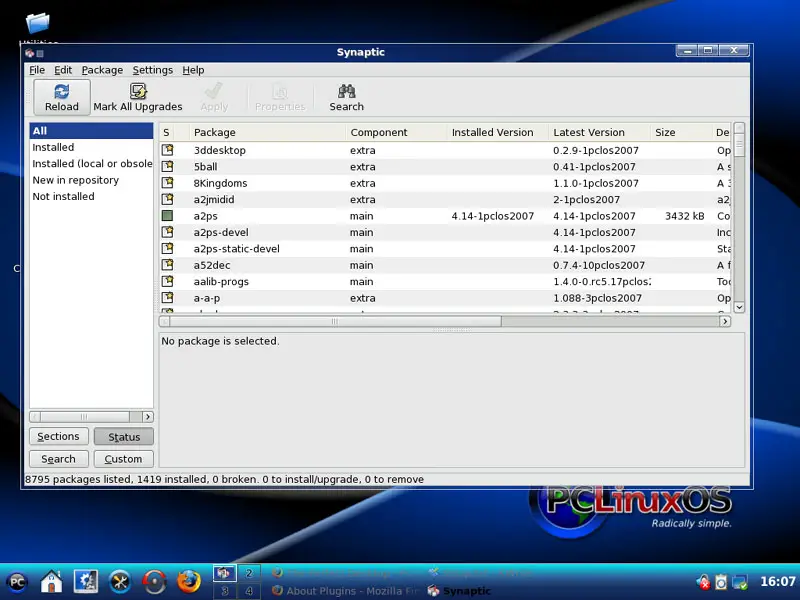Click the Home icon in the taskbar
800x600 pixels.
pos(52,582)
